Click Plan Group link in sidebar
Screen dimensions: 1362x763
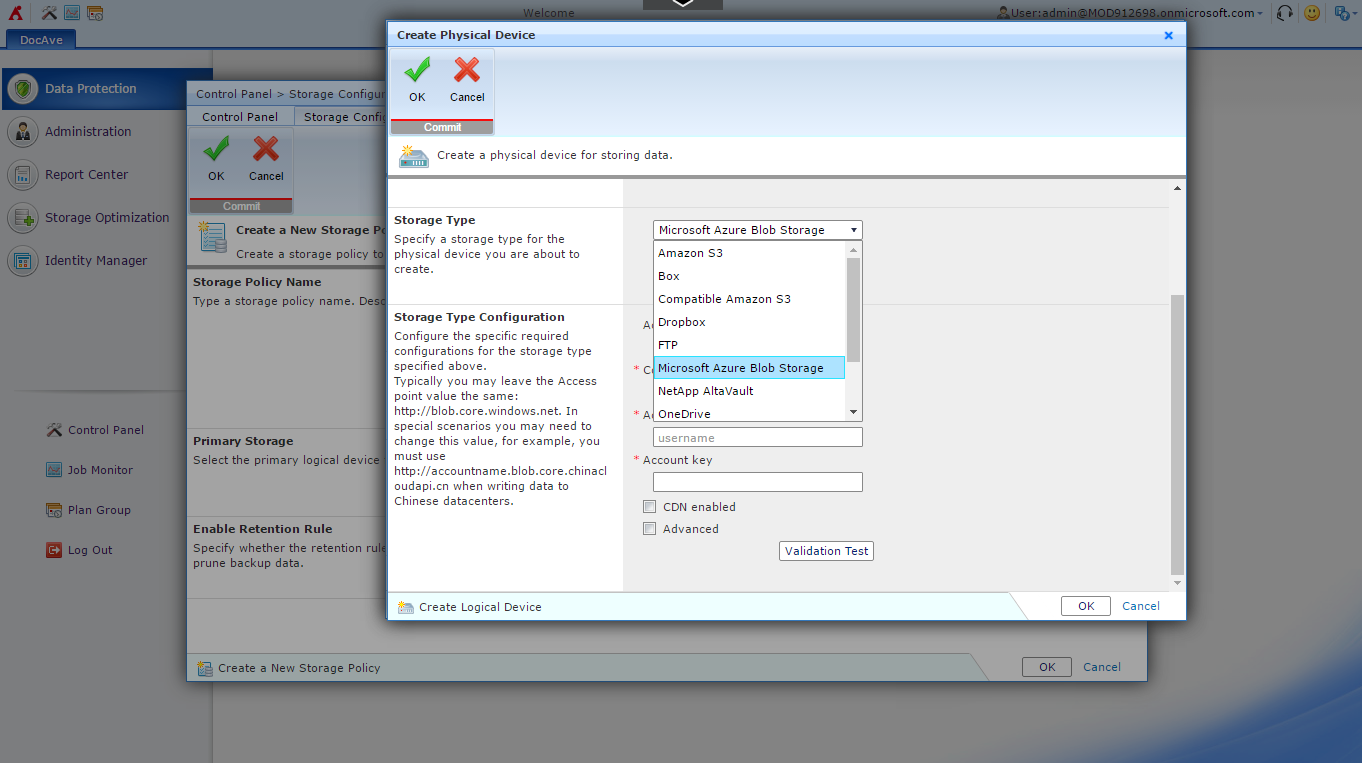[x=99, y=510]
